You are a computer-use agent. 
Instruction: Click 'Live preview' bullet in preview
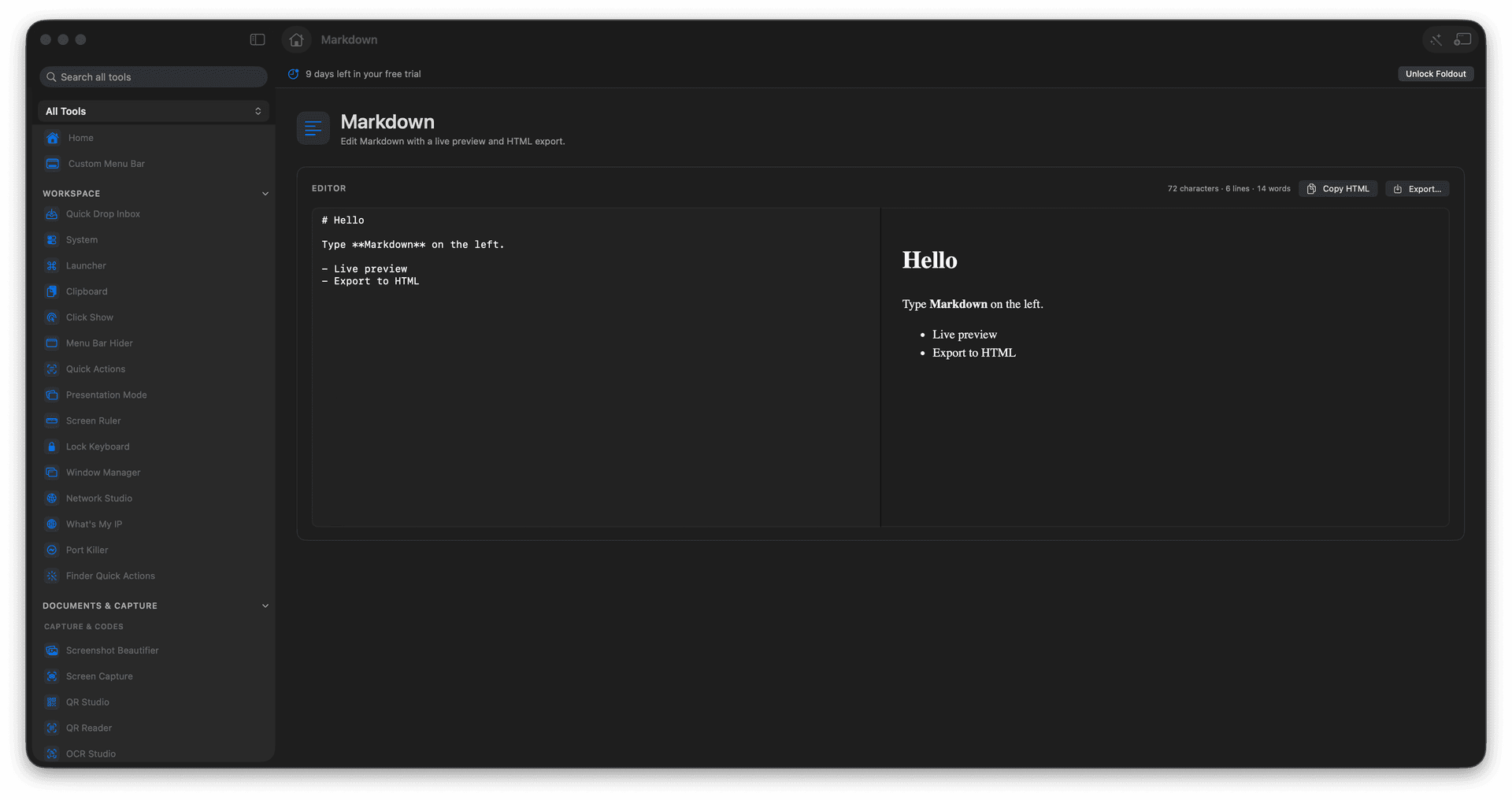pyautogui.click(x=965, y=335)
